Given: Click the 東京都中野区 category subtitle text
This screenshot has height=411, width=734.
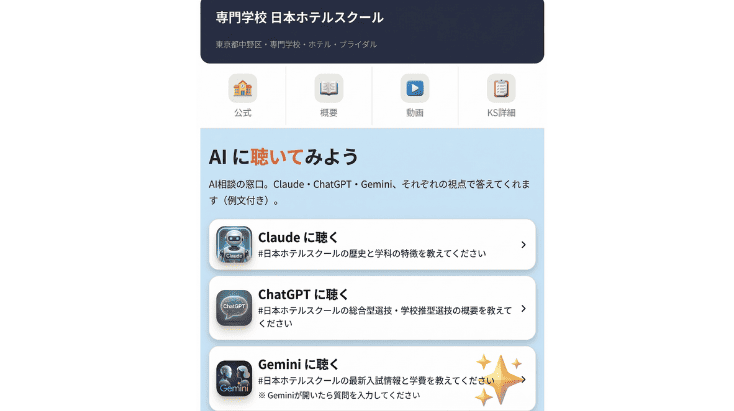Looking at the screenshot, I should (296, 44).
